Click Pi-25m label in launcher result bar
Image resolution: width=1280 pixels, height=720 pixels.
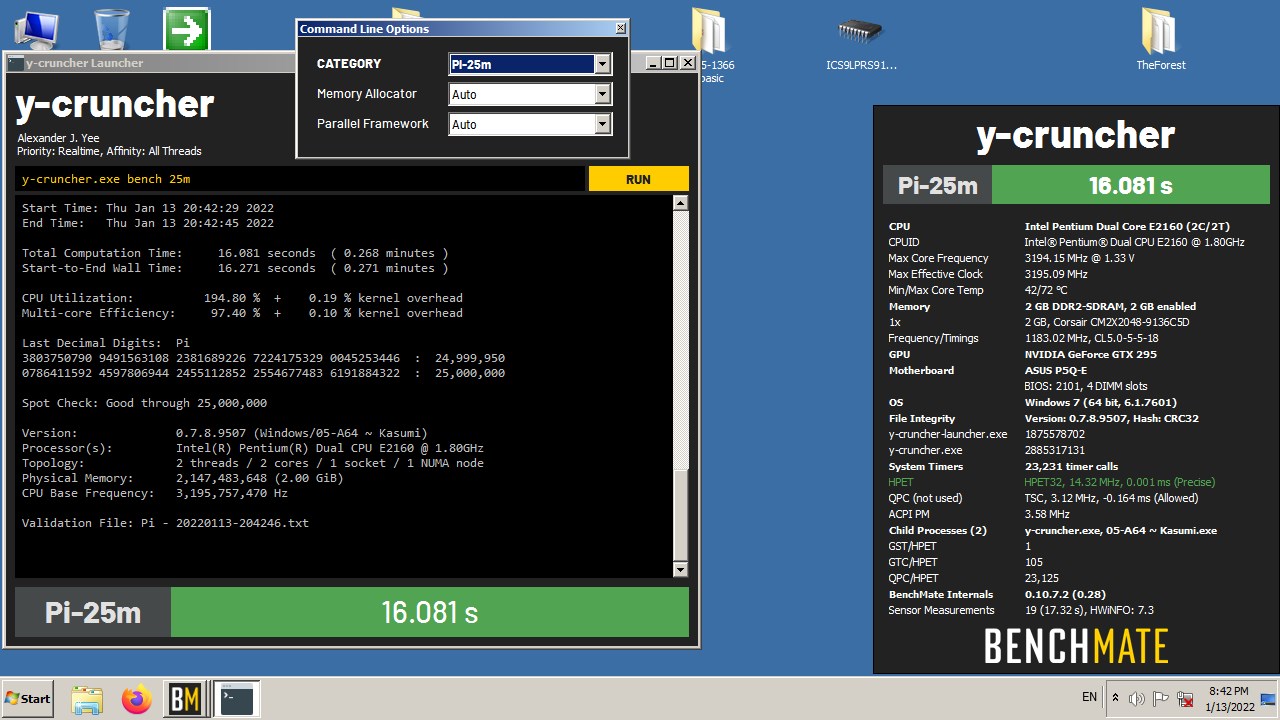tap(93, 612)
